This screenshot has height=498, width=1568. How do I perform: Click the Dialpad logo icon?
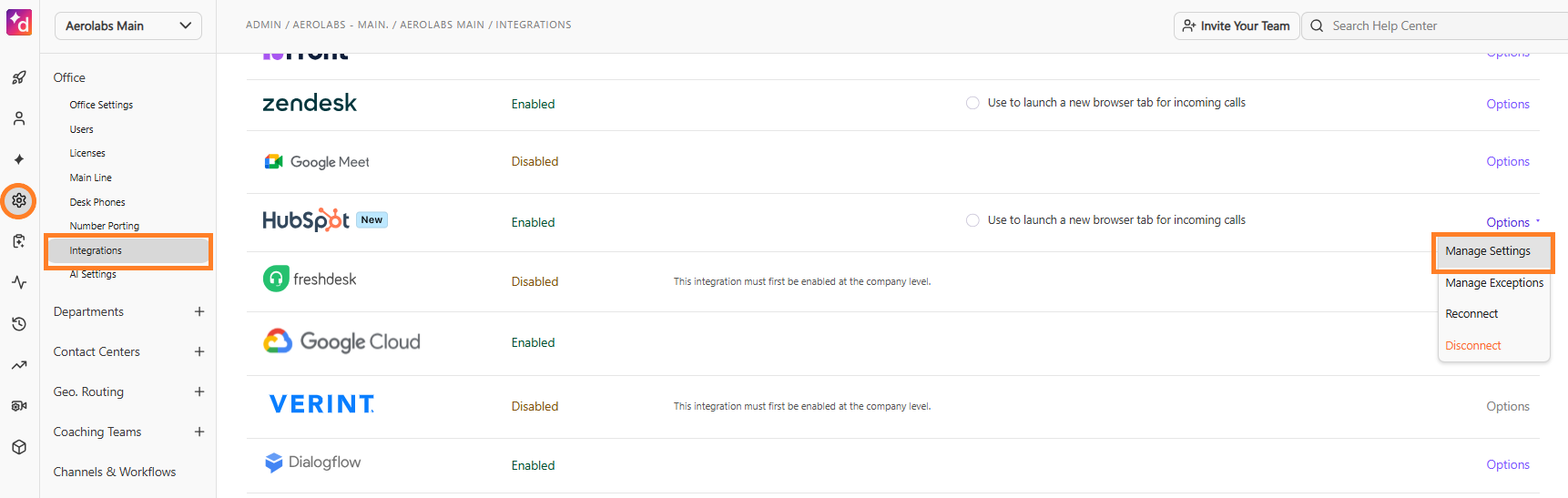19,22
